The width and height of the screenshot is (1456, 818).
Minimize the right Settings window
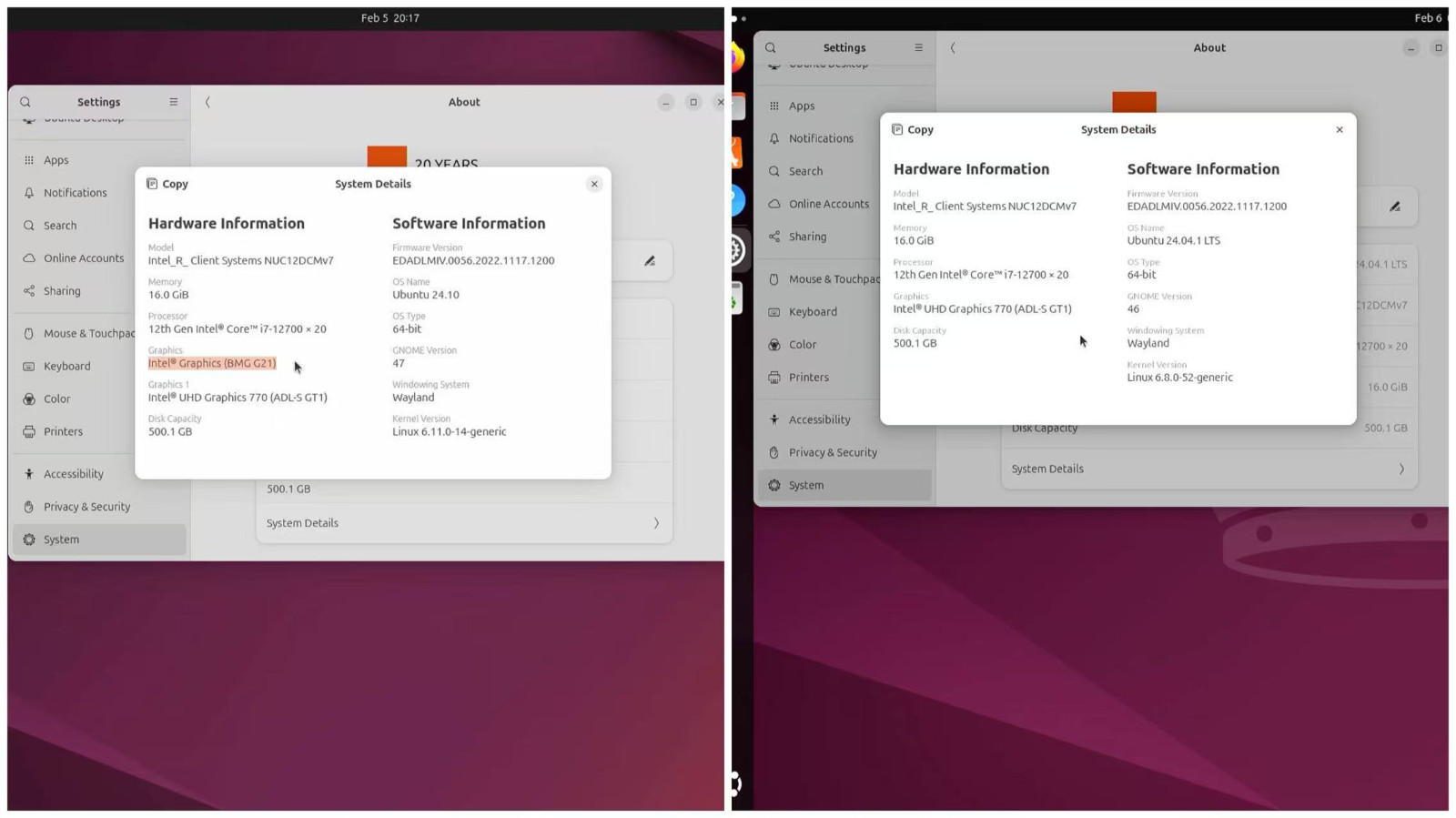point(1411,47)
